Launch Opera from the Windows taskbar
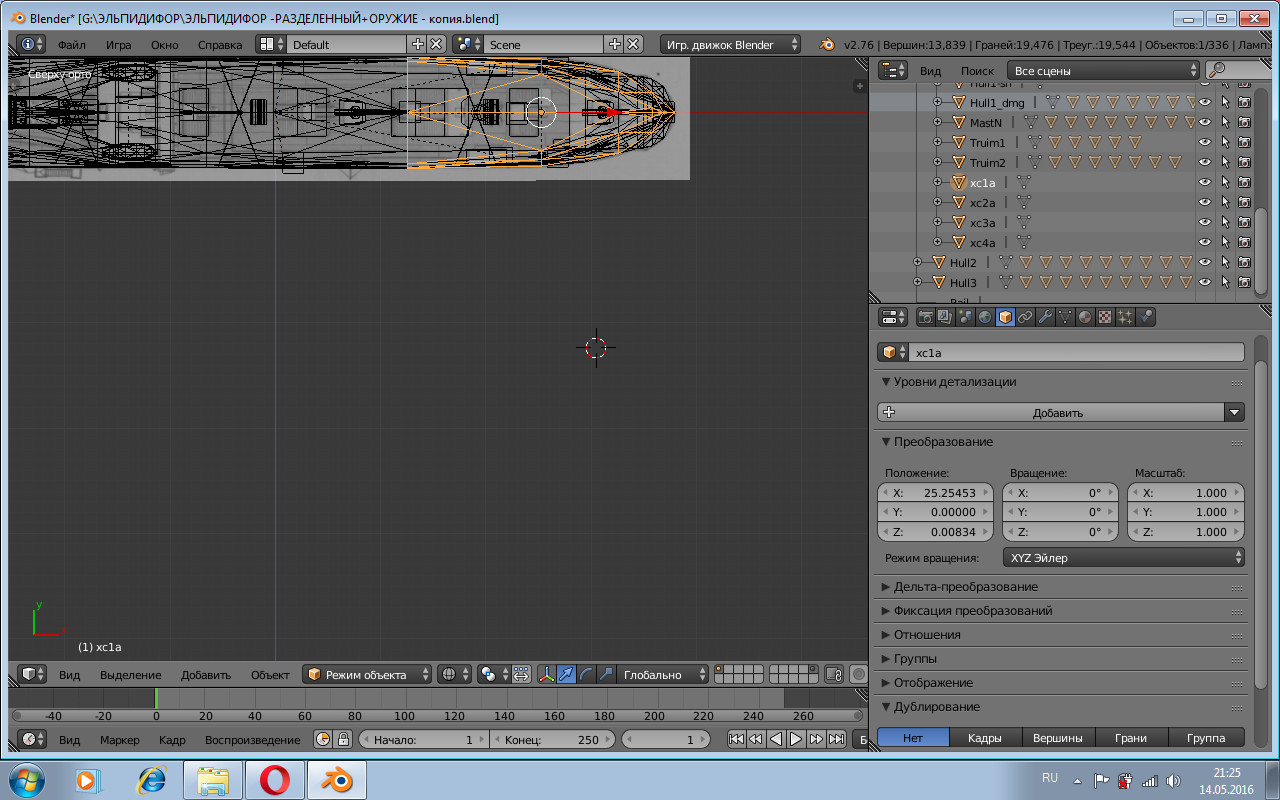1280x800 pixels. pos(275,779)
